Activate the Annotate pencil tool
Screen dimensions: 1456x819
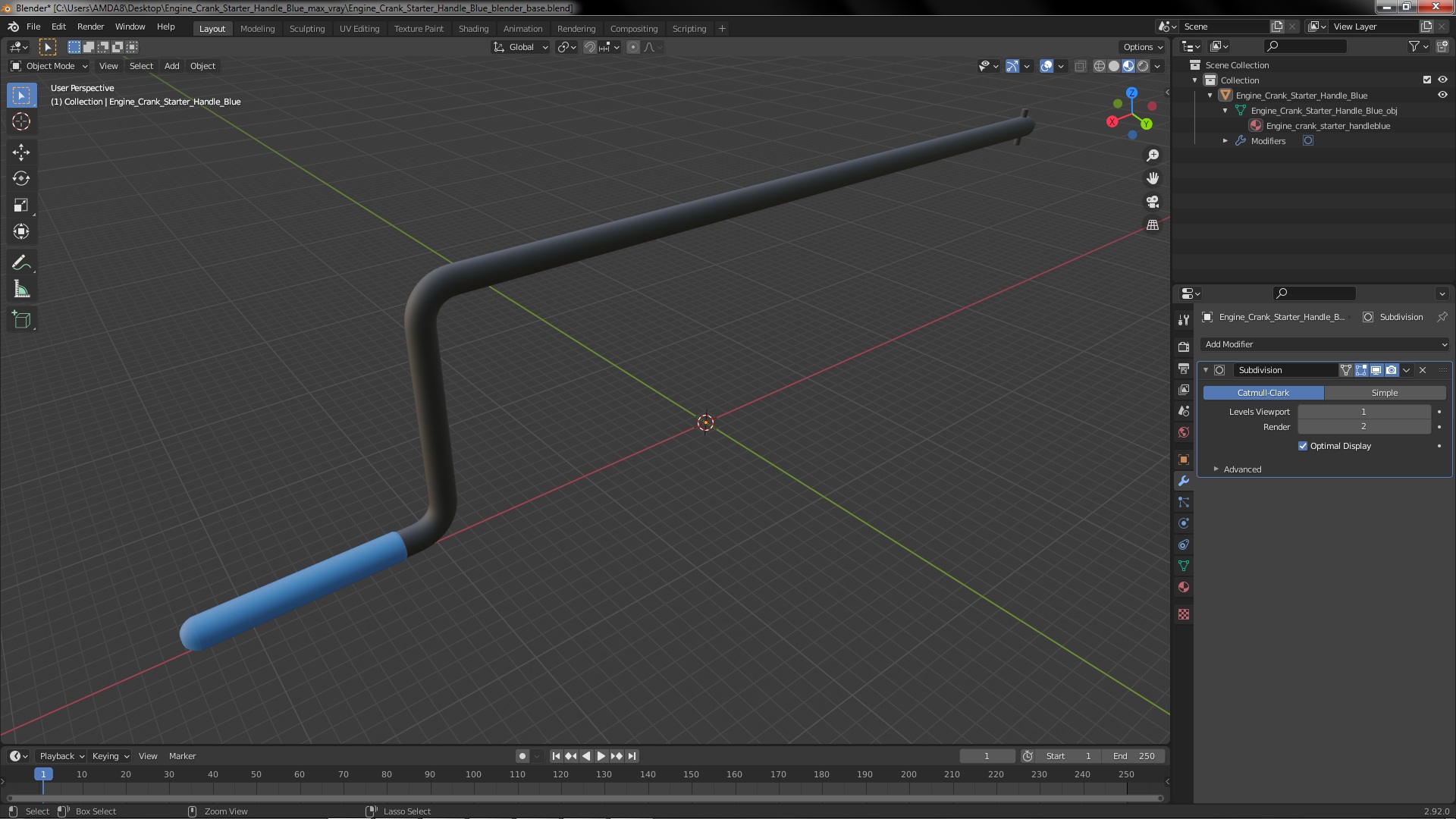point(21,262)
